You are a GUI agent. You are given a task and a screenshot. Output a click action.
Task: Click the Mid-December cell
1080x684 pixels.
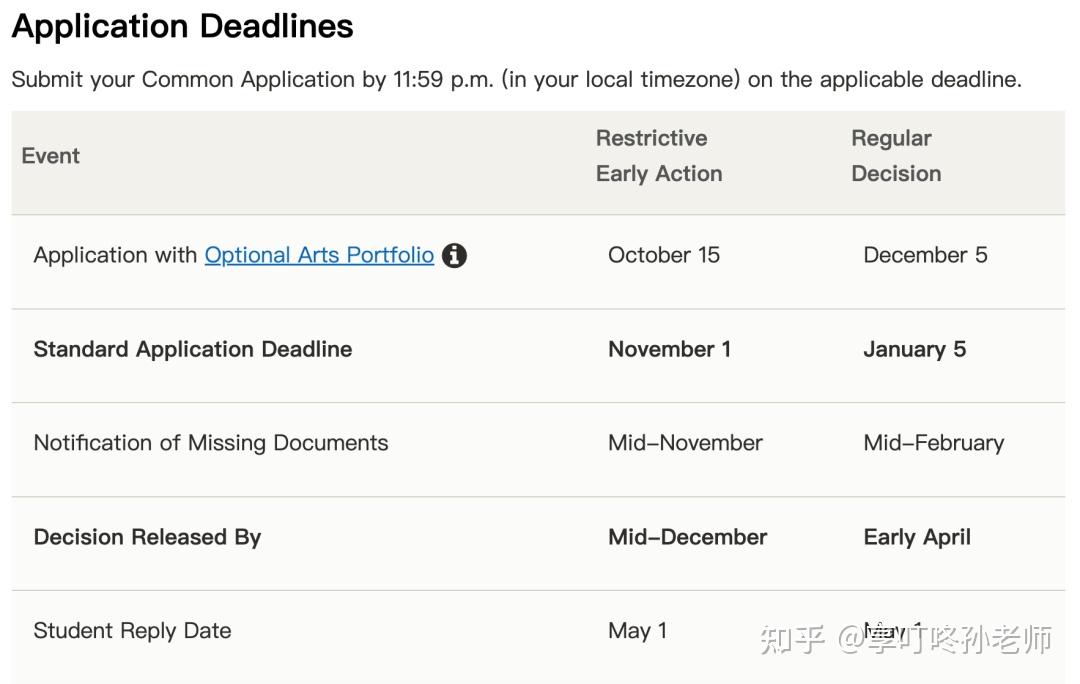point(687,537)
